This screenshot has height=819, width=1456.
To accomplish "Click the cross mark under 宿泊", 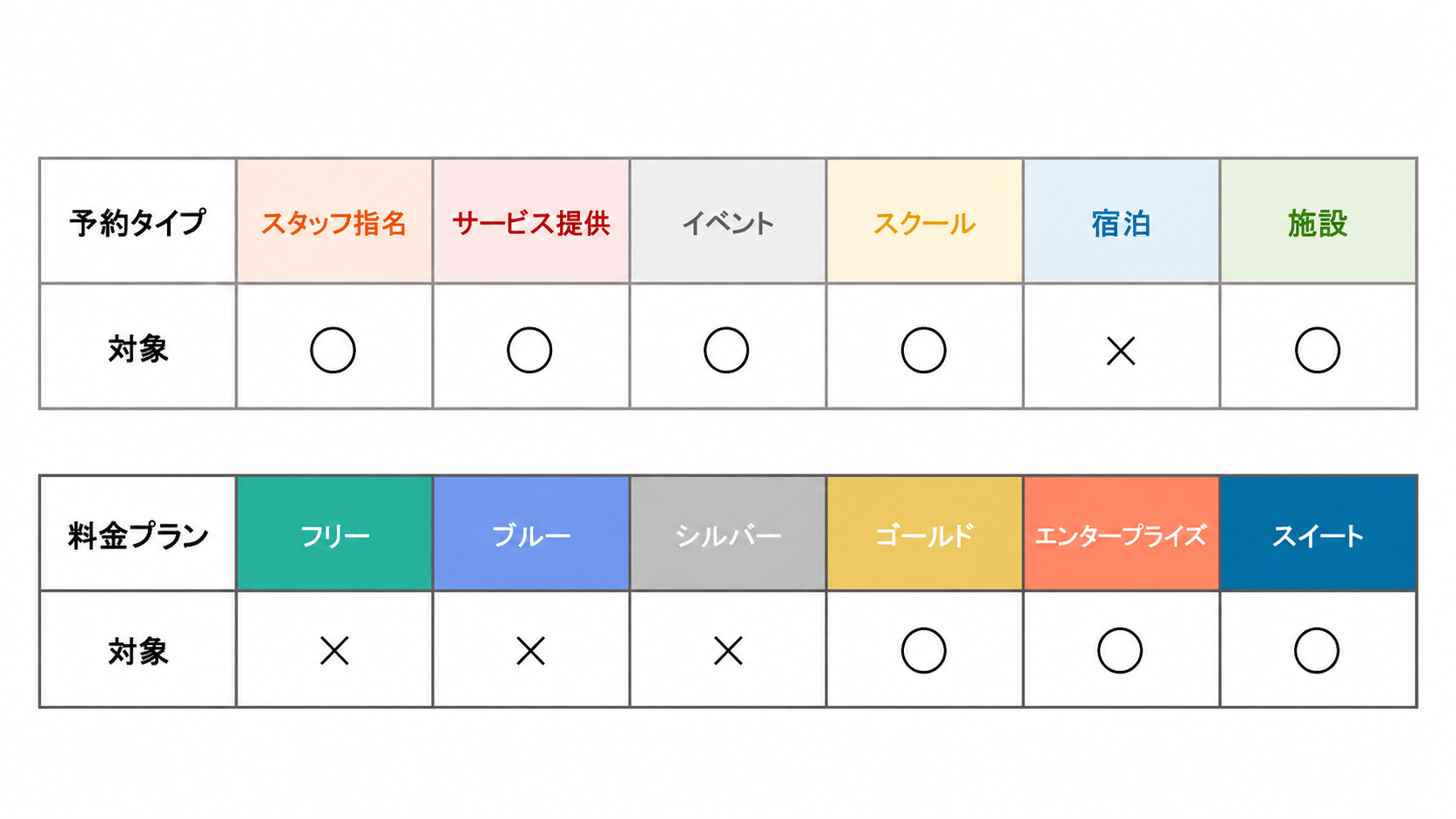I will click(x=1121, y=351).
